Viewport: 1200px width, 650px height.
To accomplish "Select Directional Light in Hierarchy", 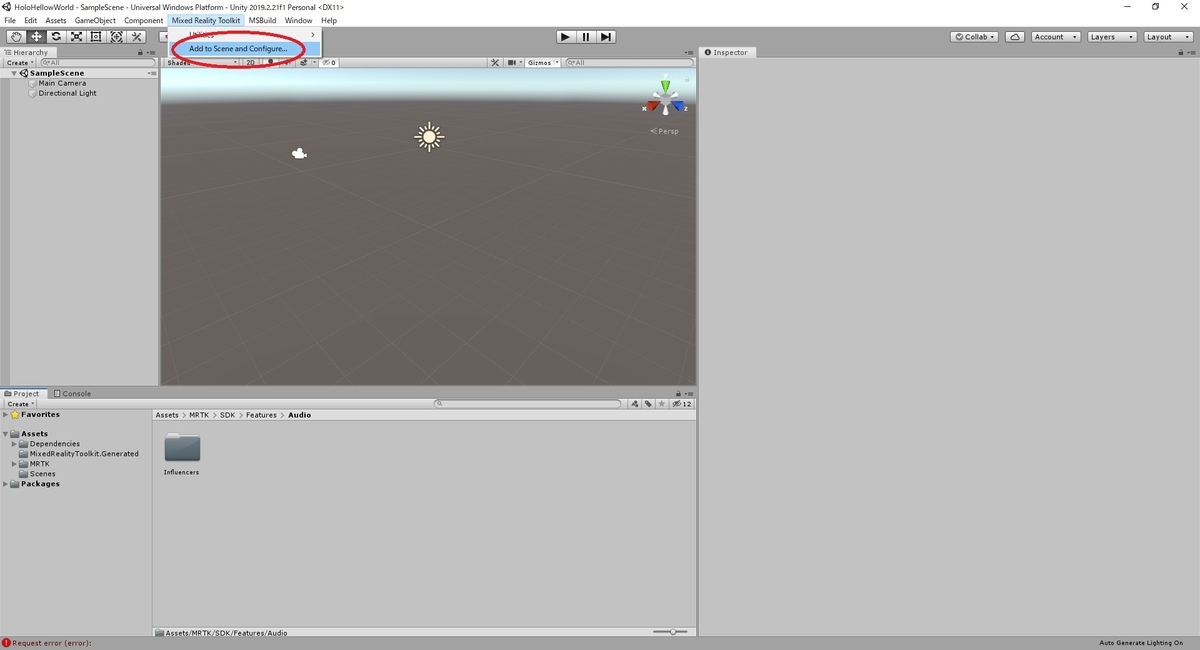I will click(67, 93).
